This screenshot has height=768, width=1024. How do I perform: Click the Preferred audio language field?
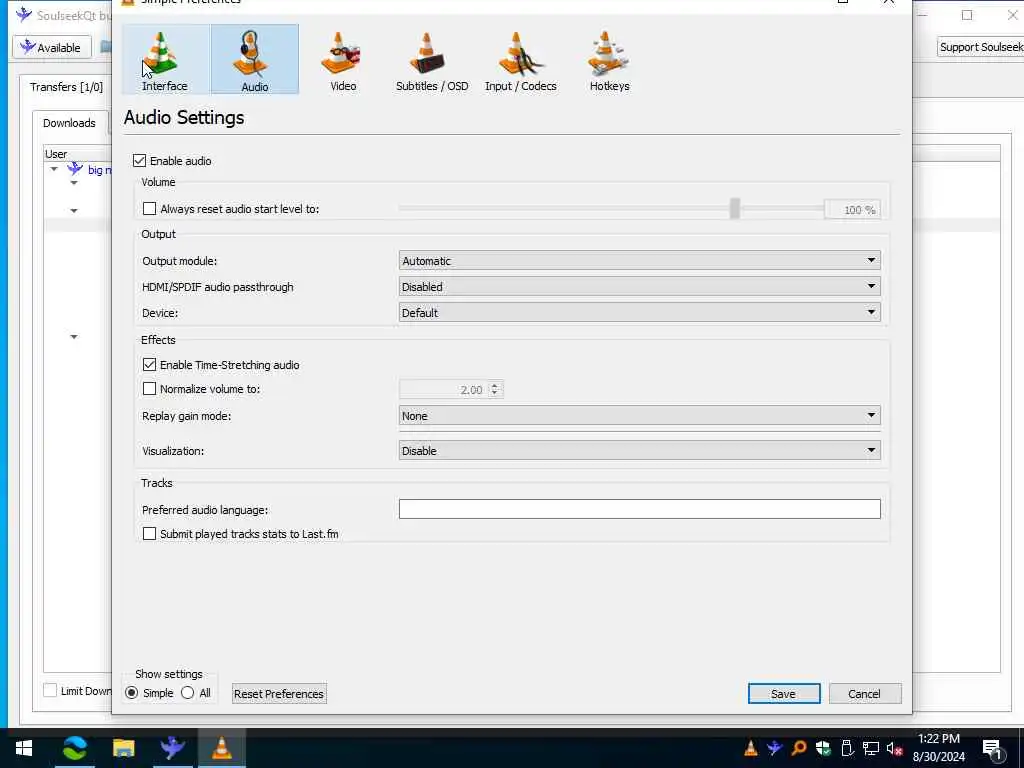pos(639,509)
